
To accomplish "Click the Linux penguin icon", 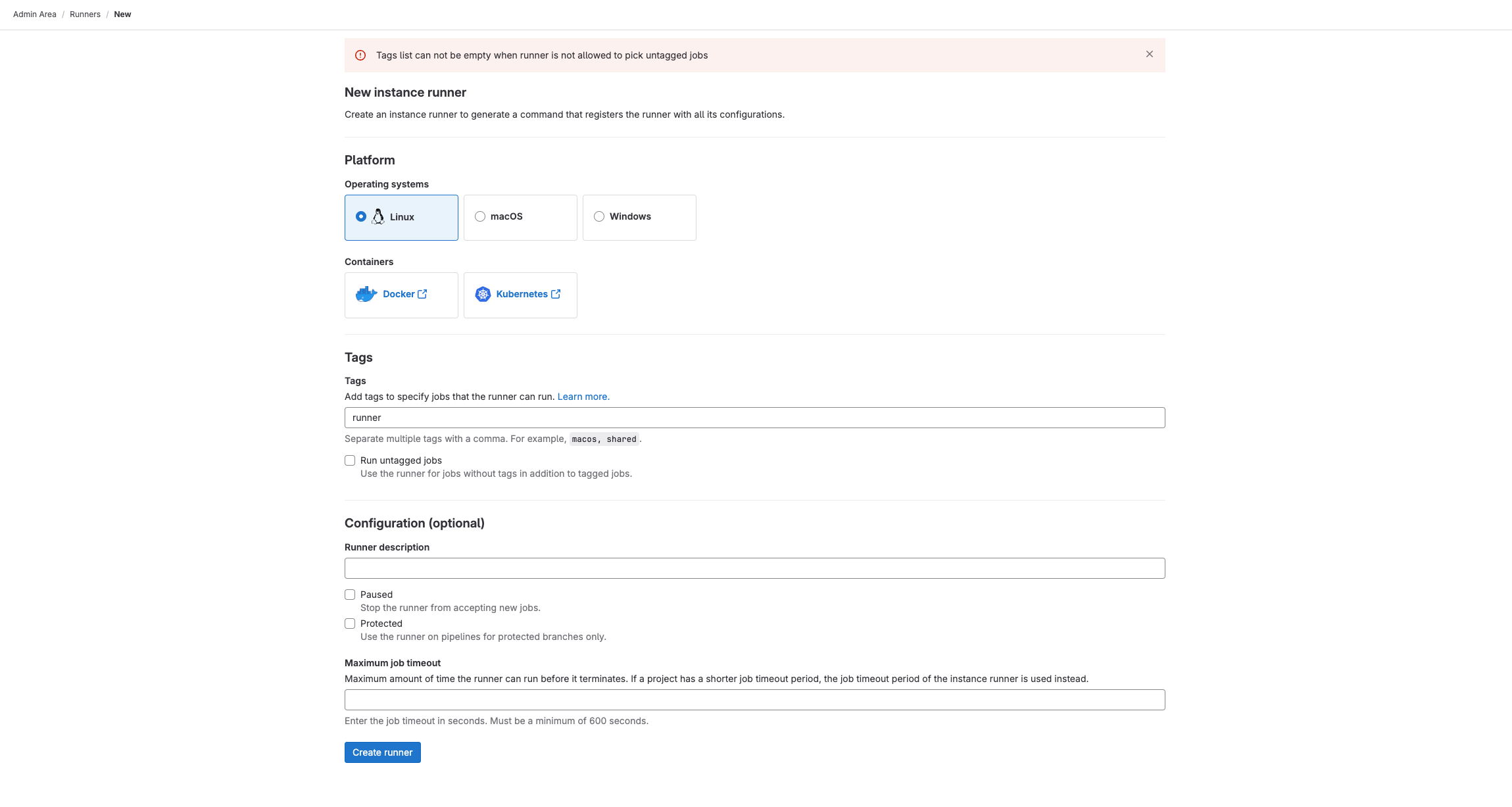I will pyautogui.click(x=378, y=216).
